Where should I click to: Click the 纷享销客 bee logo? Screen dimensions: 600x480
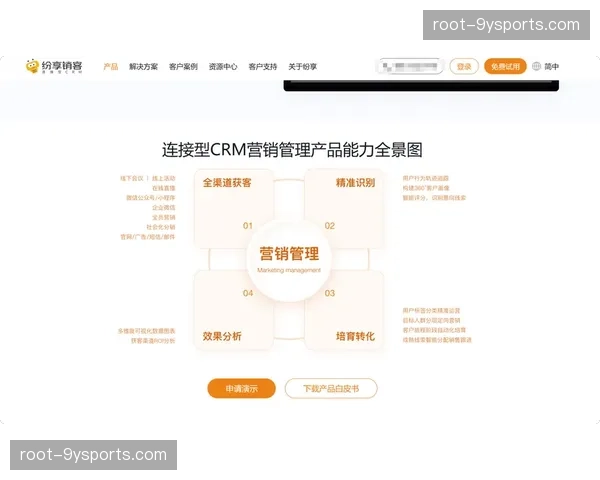coord(54,66)
